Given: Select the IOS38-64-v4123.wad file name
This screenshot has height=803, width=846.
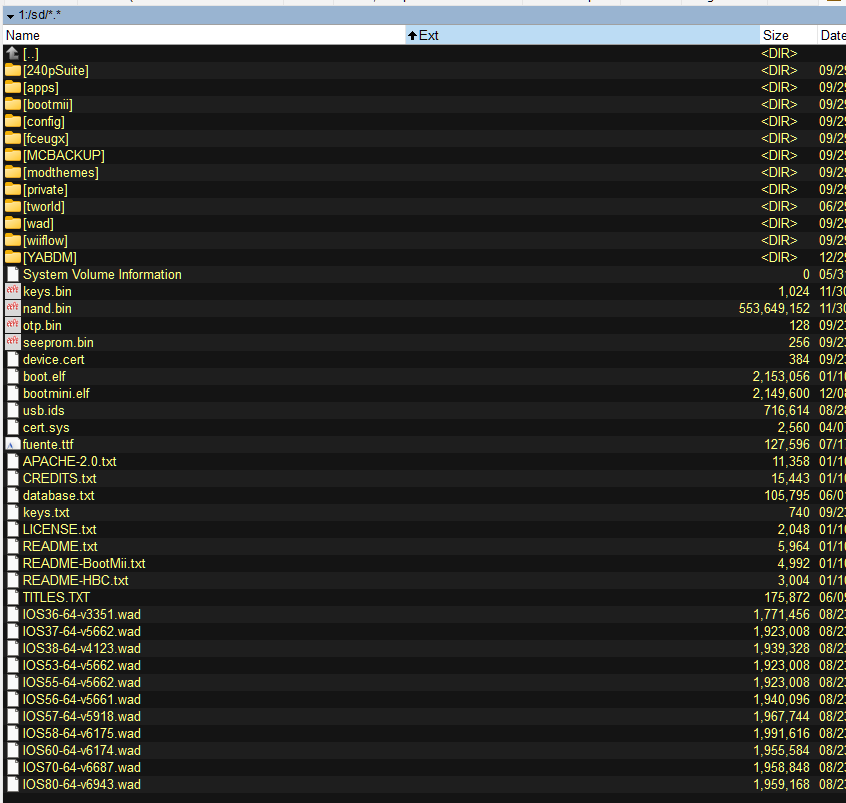Looking at the screenshot, I should click(81, 649).
